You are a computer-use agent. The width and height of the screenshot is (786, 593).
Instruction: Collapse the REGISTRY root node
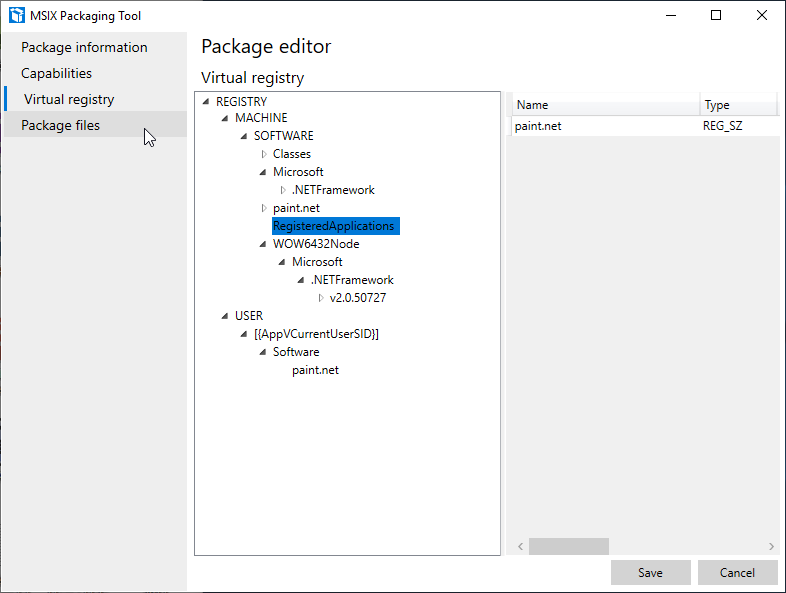(x=206, y=101)
